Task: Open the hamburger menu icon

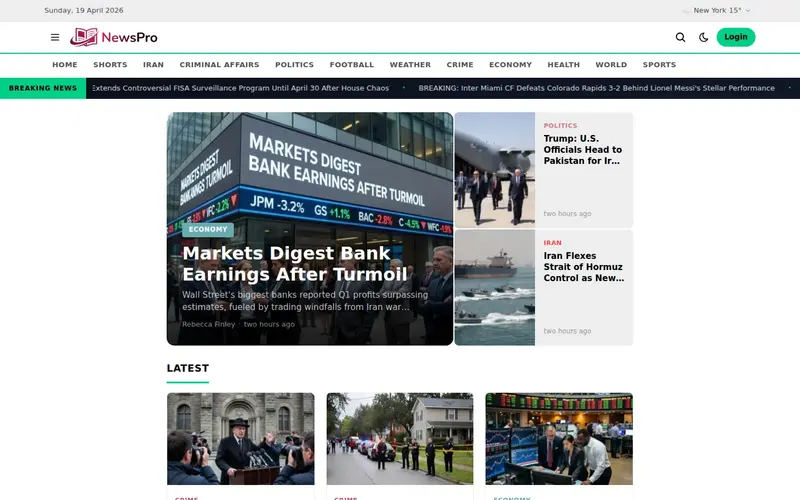Action: pos(55,37)
